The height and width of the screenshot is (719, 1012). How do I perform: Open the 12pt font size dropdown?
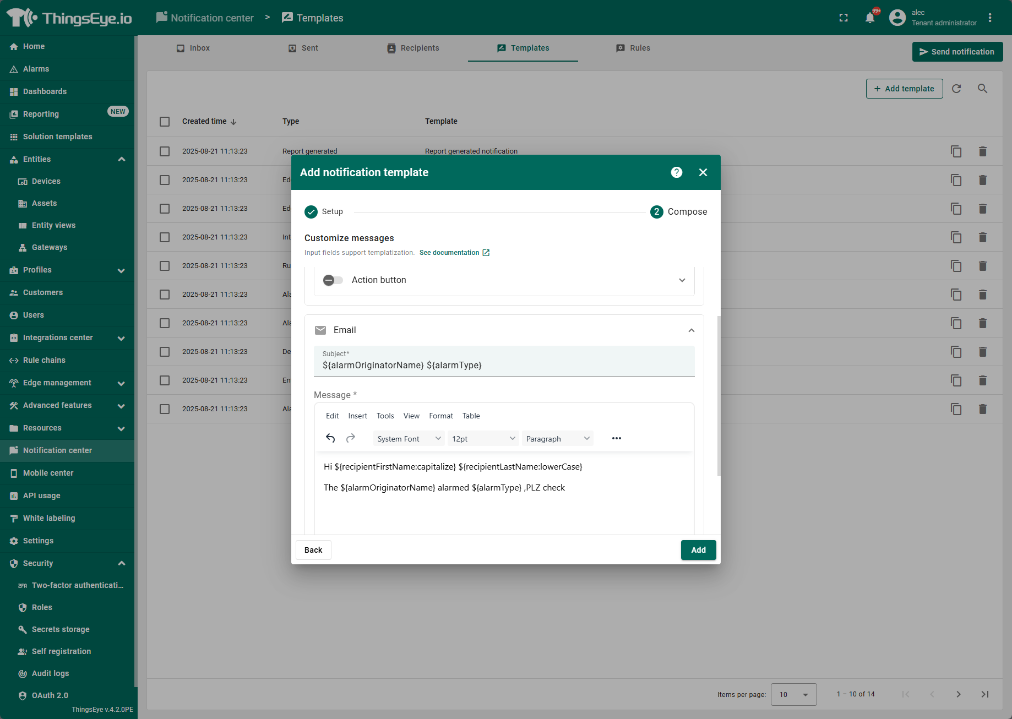point(483,439)
